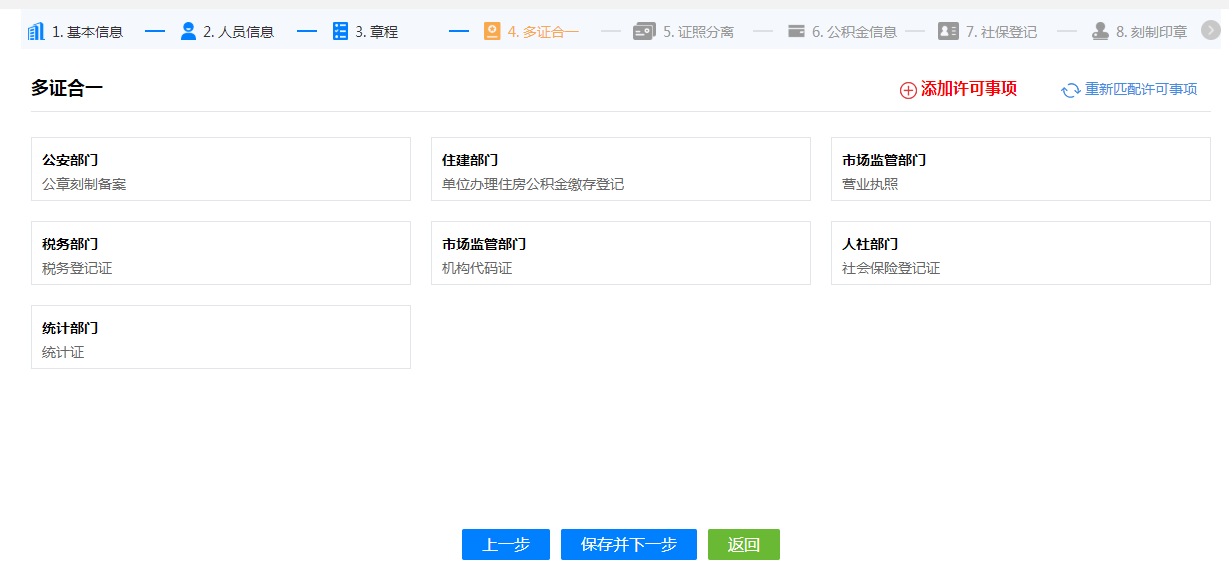The image size is (1229, 580).
Task: Select the 税务部门 card header
Action: [70, 244]
